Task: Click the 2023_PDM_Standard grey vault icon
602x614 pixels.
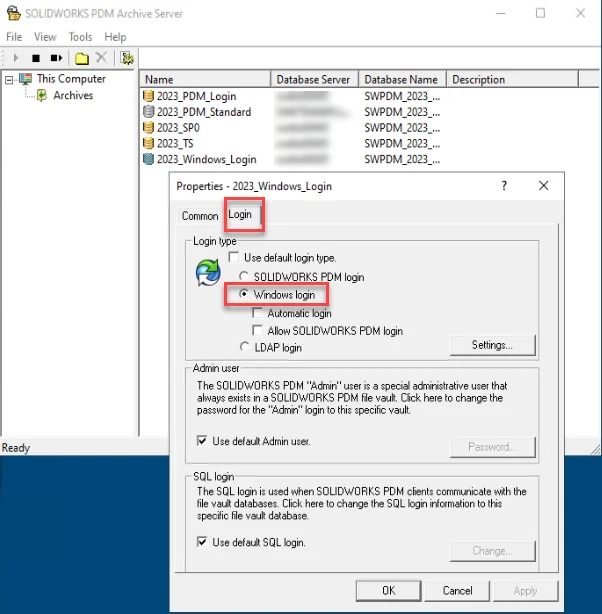Action: [148, 112]
